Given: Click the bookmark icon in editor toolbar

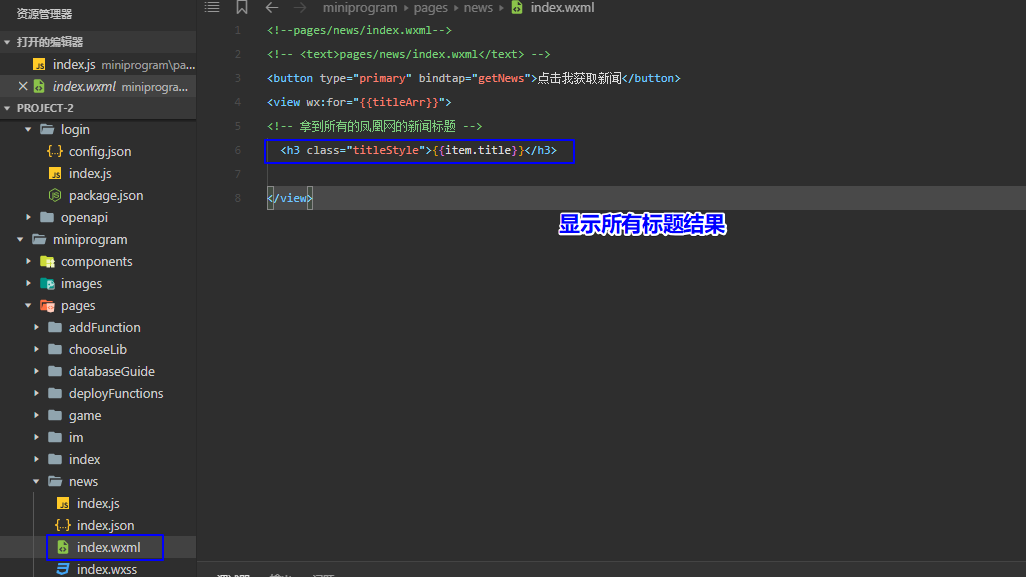Looking at the screenshot, I should pyautogui.click(x=241, y=7).
